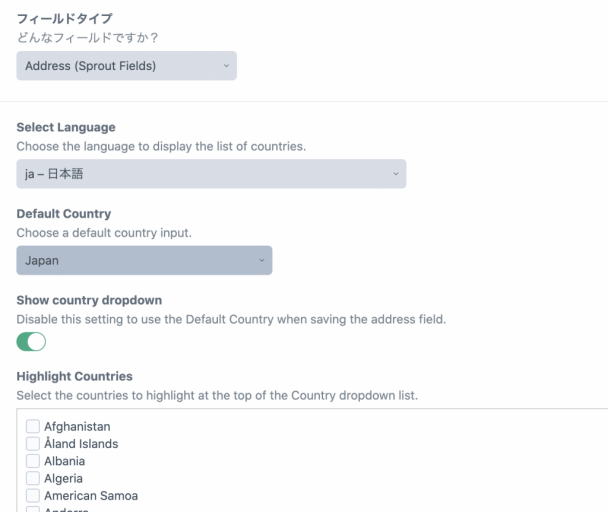Image resolution: width=608 pixels, height=512 pixels.
Task: Check the Afghanistan checkbox
Action: pos(33,427)
